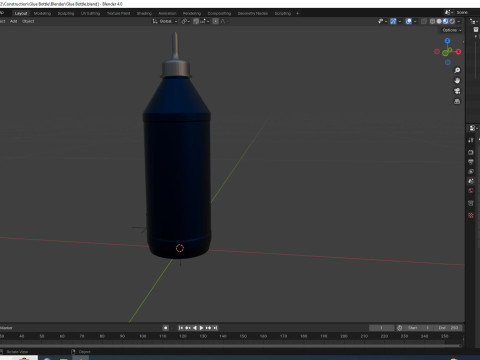Play the animation in reverse
Viewport: 480px width, 360px height.
click(195, 328)
